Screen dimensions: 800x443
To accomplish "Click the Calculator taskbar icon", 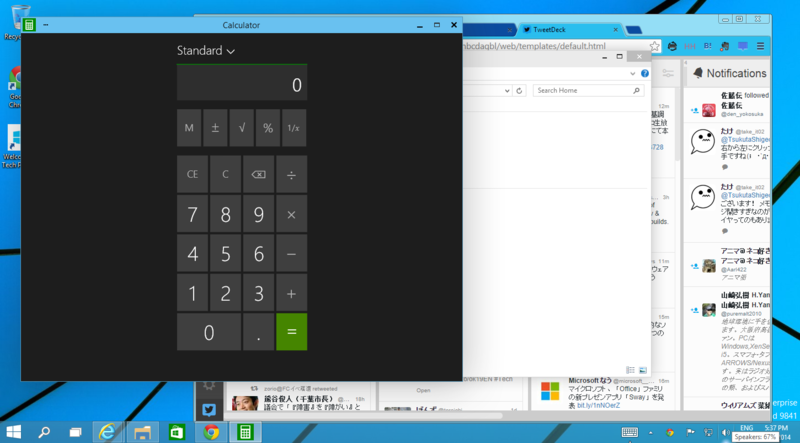I will [x=245, y=432].
